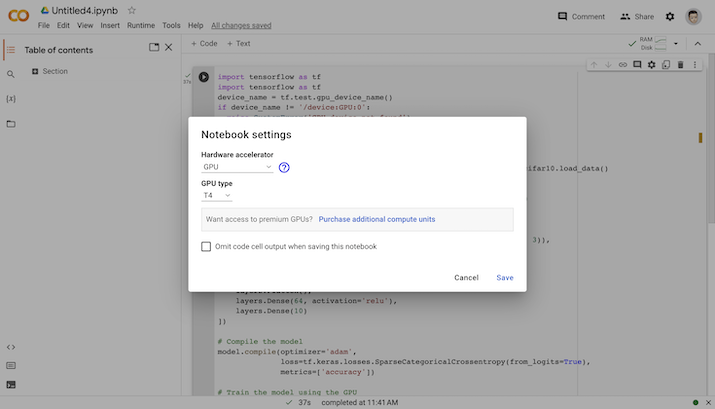Close the Table of contents panel

click(x=168, y=48)
